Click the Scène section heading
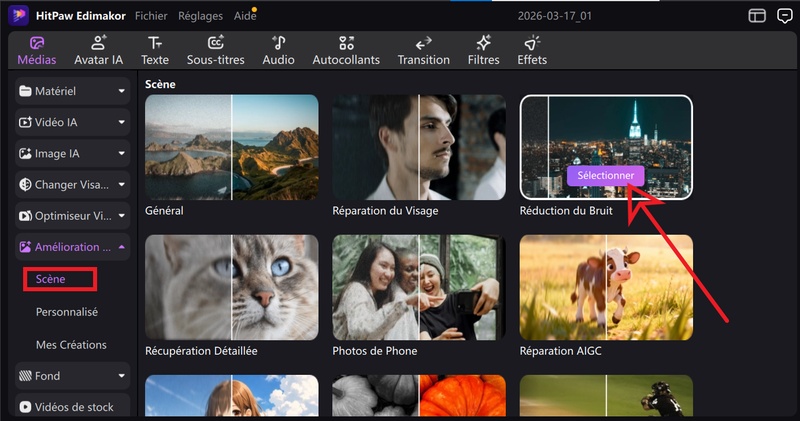This screenshot has width=800, height=421. coord(160,85)
